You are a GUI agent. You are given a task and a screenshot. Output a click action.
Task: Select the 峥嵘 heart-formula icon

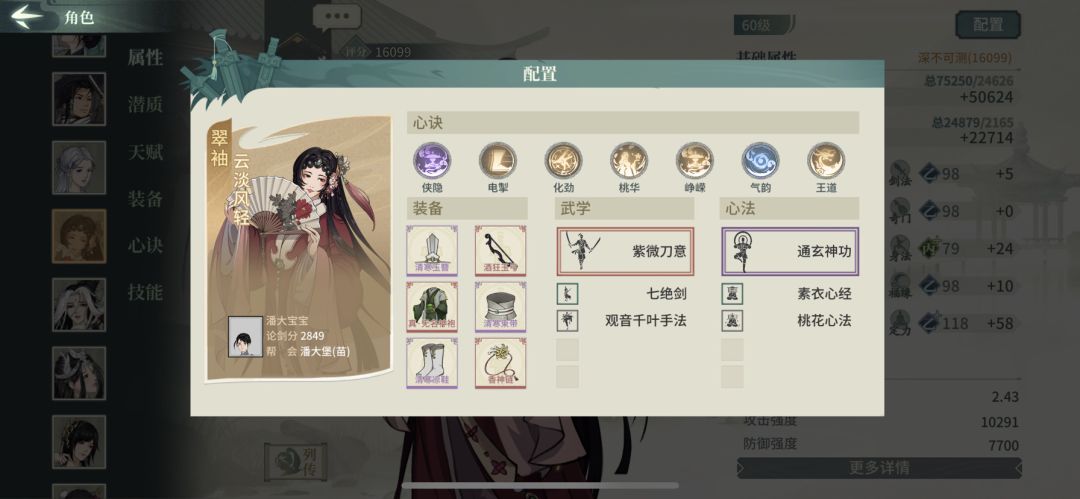[x=694, y=161]
